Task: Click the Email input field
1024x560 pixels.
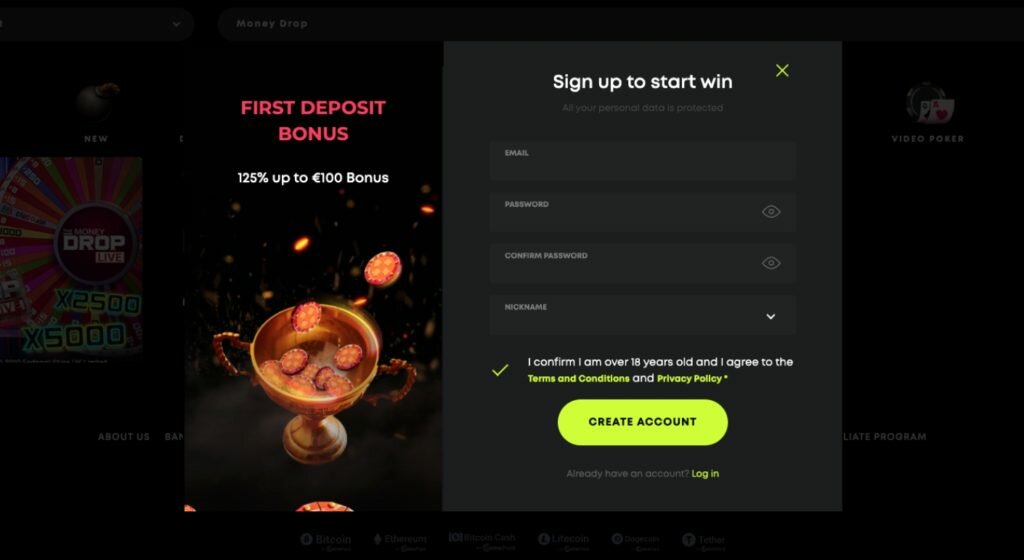Action: (x=642, y=160)
